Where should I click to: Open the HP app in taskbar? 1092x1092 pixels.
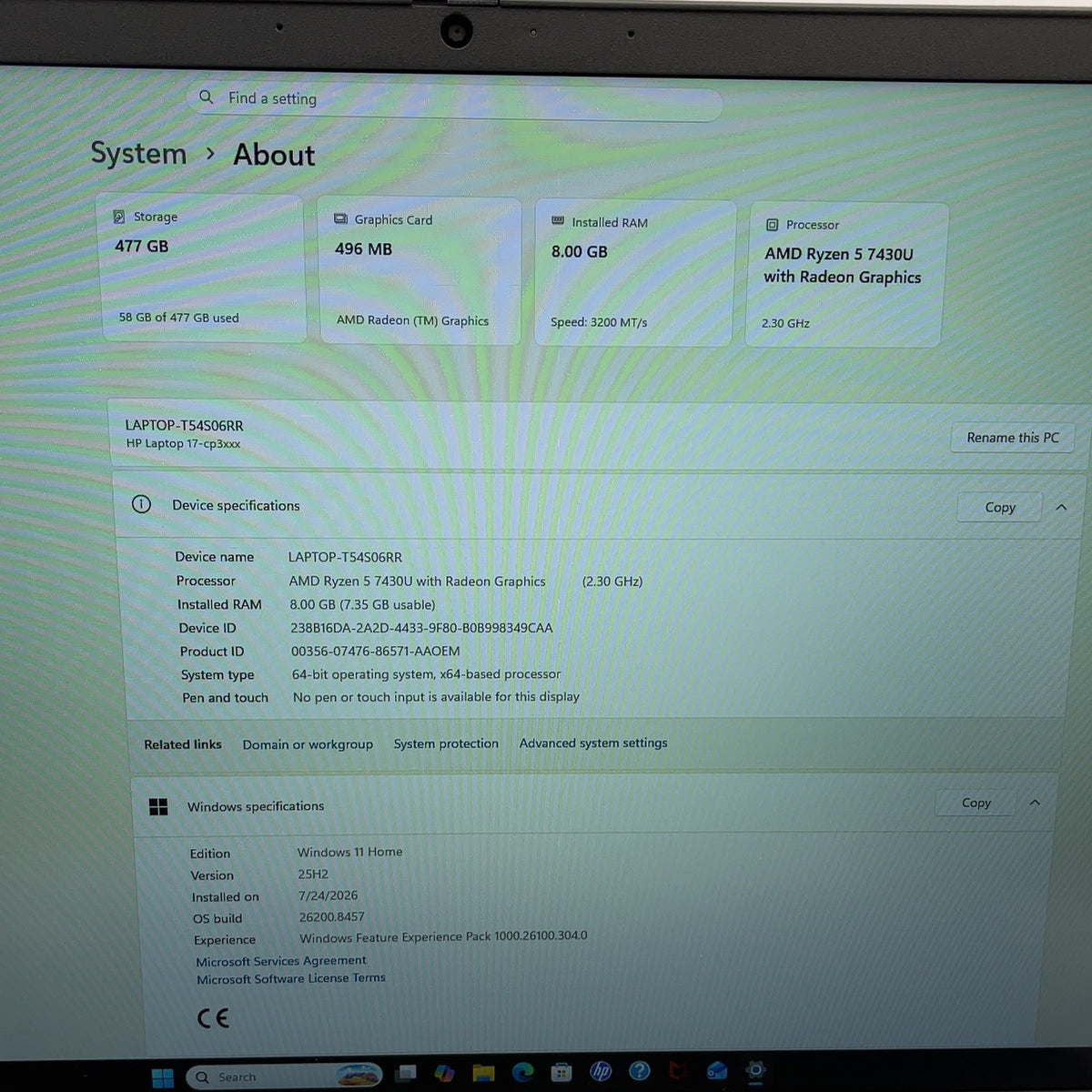coord(601,1071)
